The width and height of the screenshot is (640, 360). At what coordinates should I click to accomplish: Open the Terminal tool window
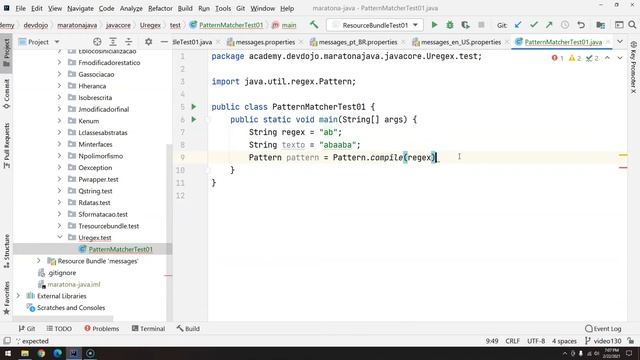point(149,329)
